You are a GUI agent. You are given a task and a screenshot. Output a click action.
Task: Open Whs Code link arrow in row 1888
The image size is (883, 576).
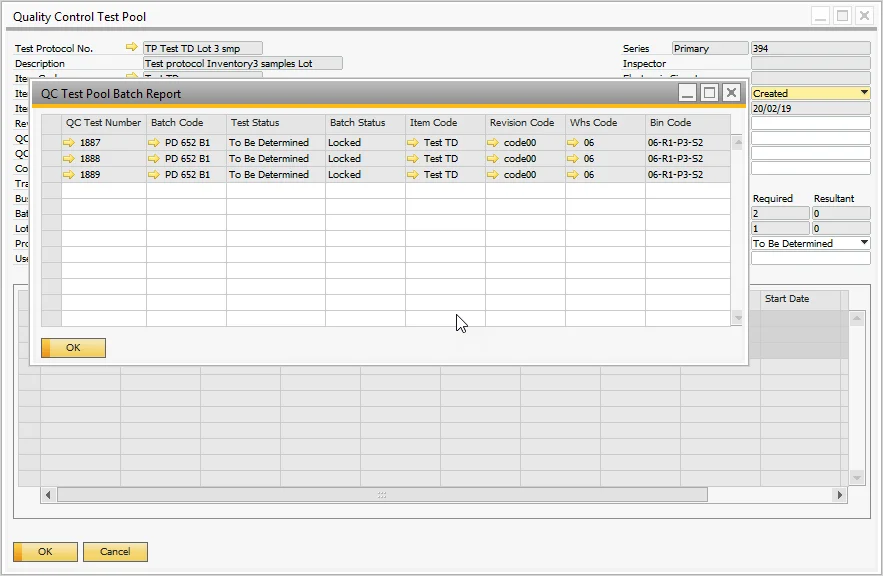573,159
